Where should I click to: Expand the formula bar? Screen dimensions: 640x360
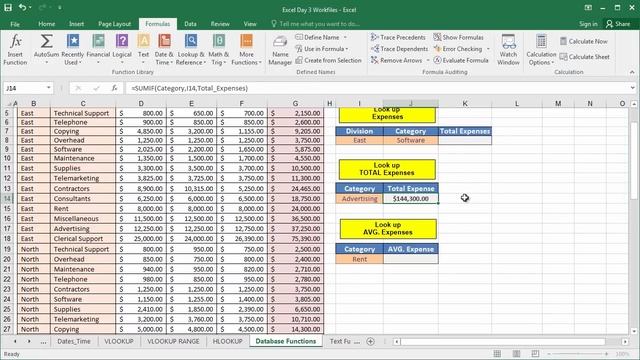(632, 88)
